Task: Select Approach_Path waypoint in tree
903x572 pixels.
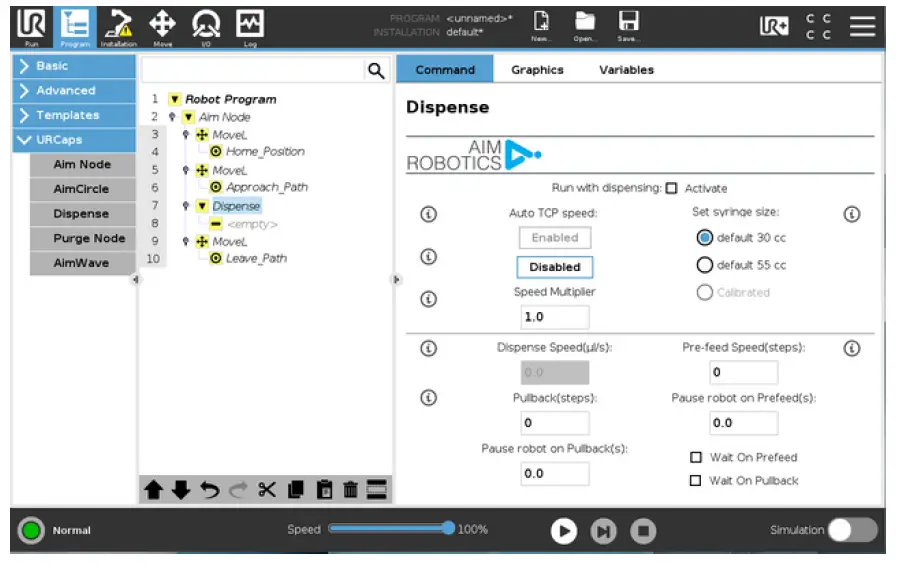Action: (x=267, y=188)
